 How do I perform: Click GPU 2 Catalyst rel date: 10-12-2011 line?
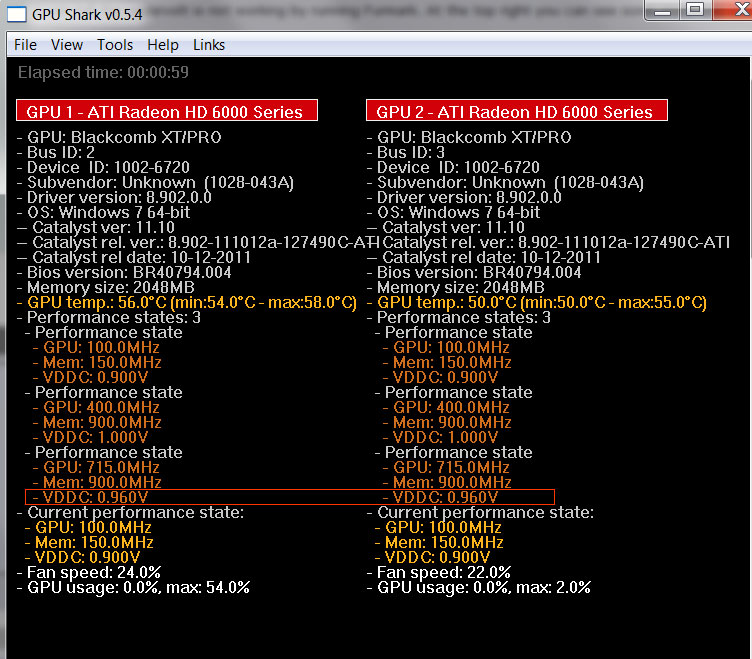click(484, 258)
